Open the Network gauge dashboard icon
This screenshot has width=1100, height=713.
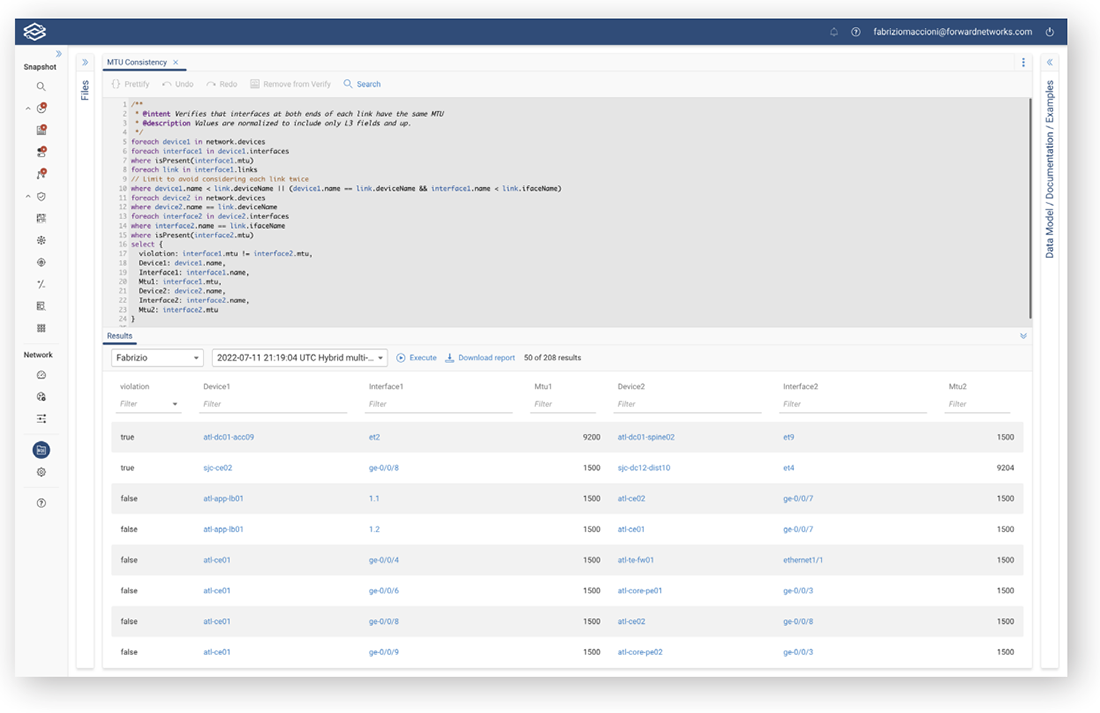pyautogui.click(x=41, y=375)
